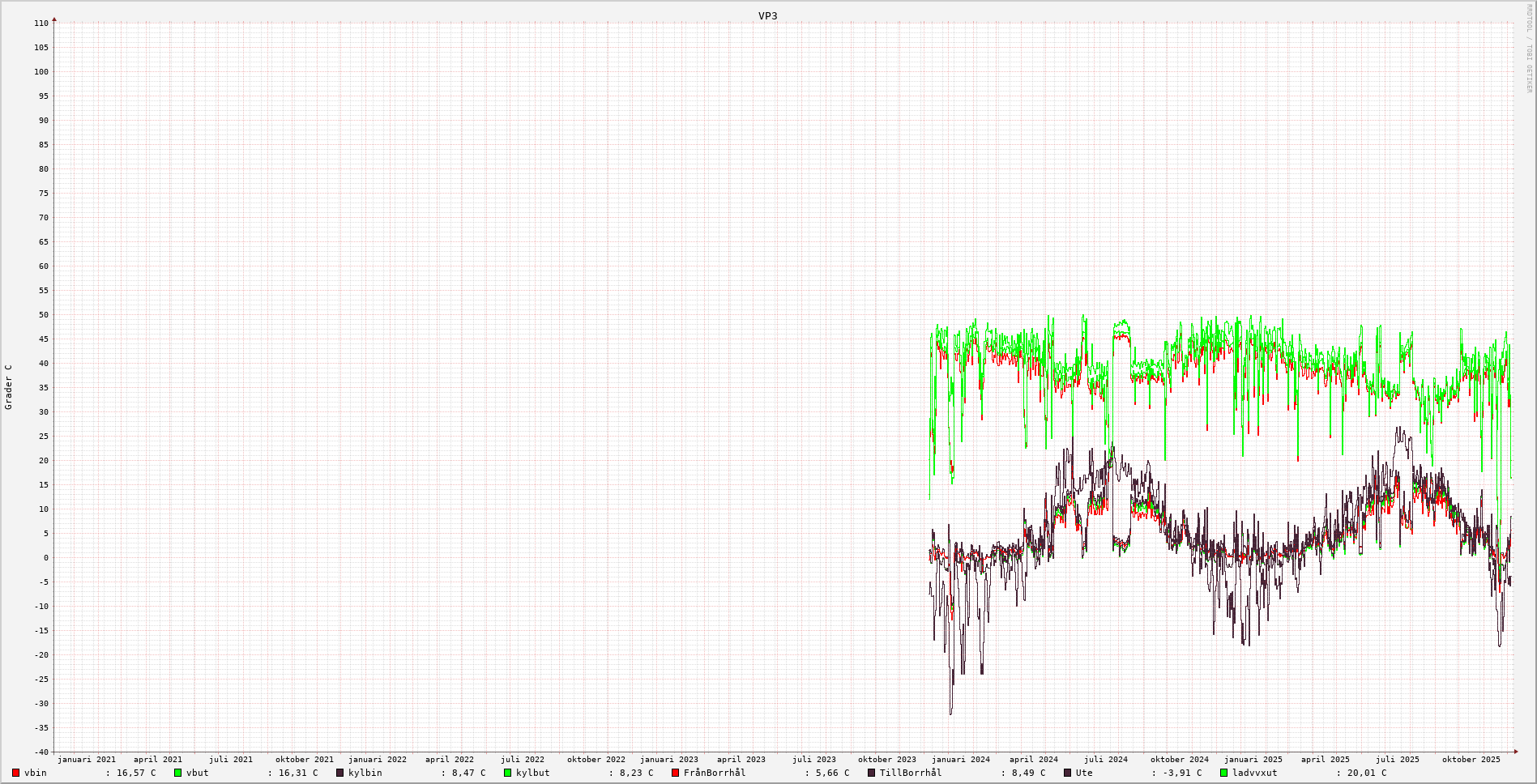
Task: Click the 'Grader C' y-axis label
Action: 9,387
